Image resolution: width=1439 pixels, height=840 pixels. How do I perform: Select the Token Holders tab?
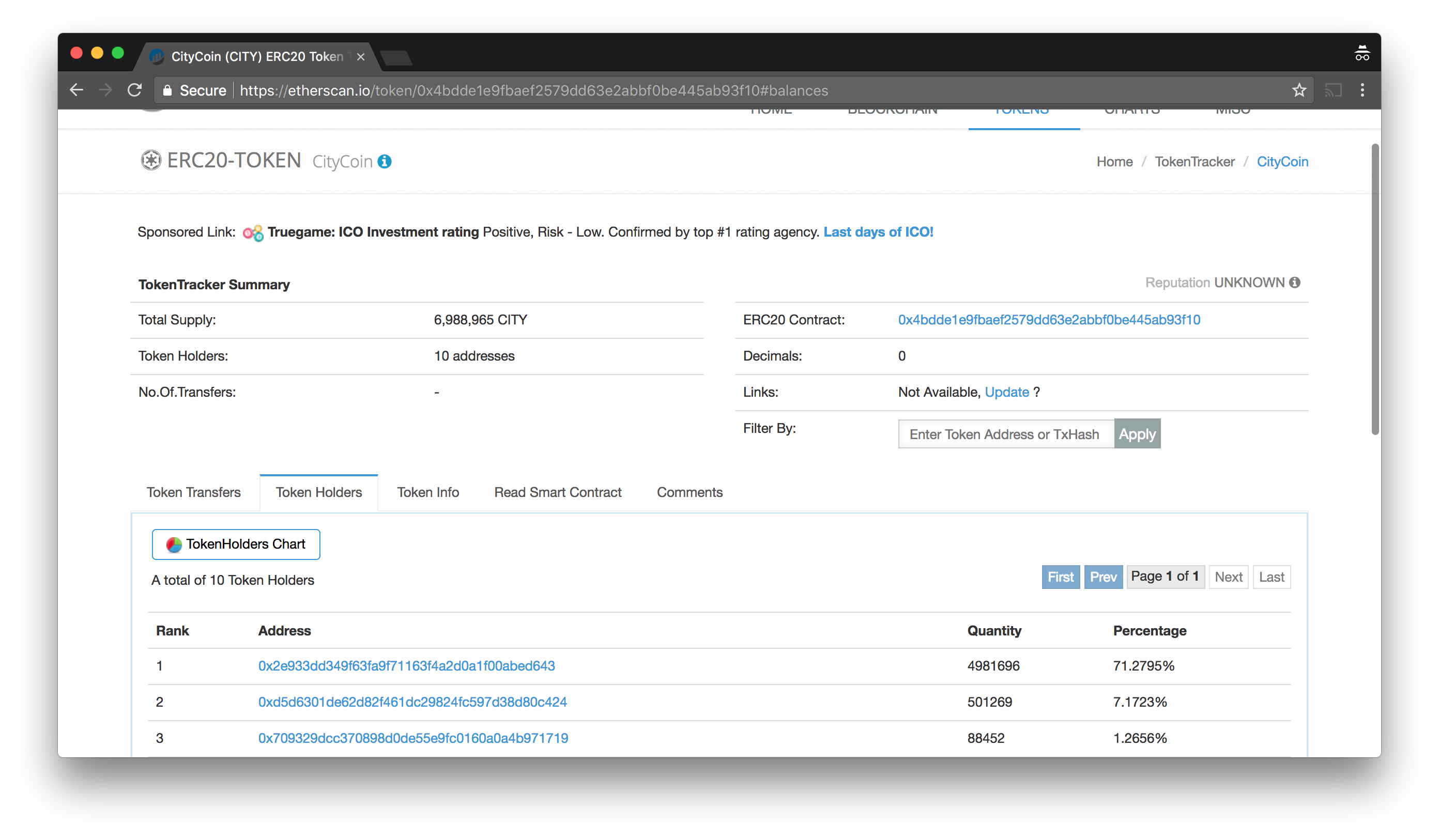[x=318, y=492]
